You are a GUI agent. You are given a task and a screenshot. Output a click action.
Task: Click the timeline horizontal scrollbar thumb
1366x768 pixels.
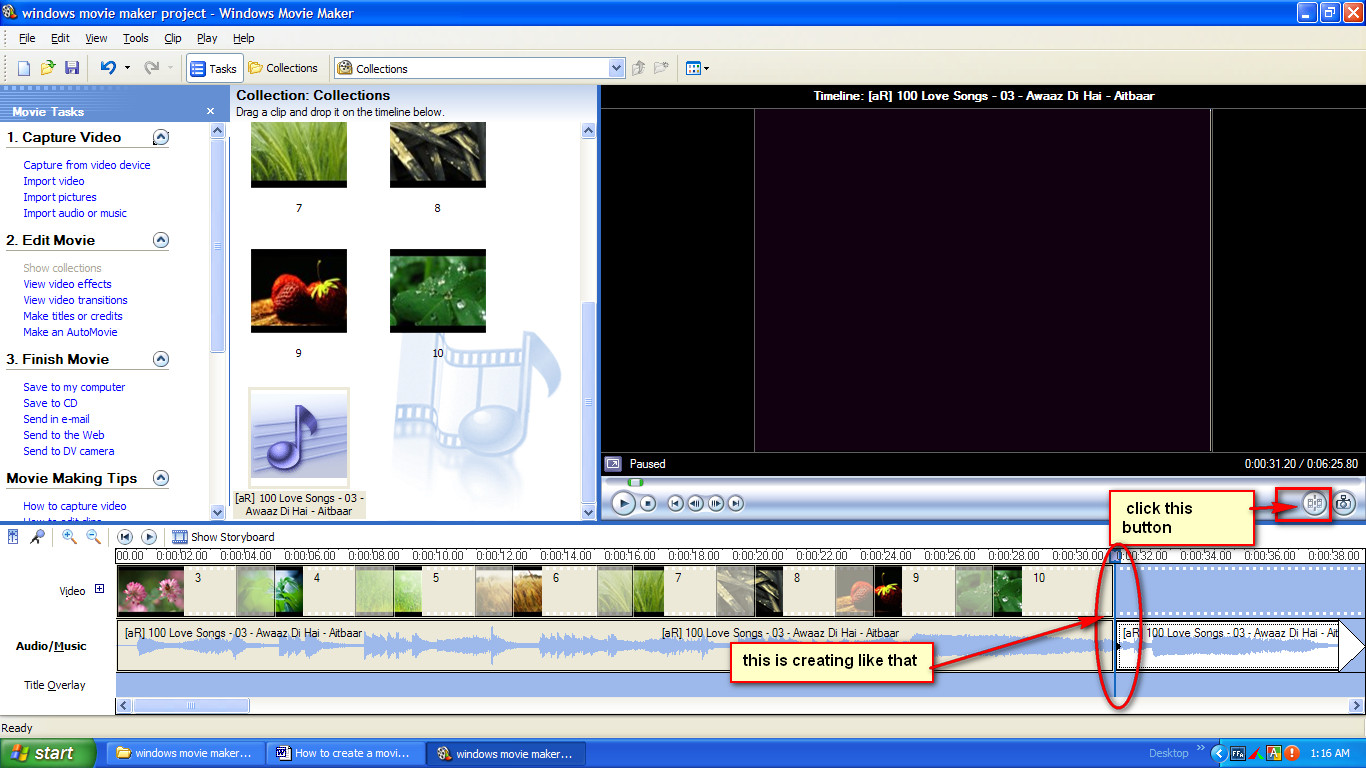point(191,706)
